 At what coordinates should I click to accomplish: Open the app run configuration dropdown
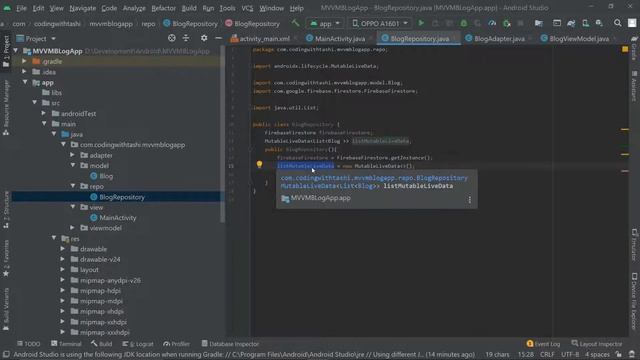coord(325,23)
